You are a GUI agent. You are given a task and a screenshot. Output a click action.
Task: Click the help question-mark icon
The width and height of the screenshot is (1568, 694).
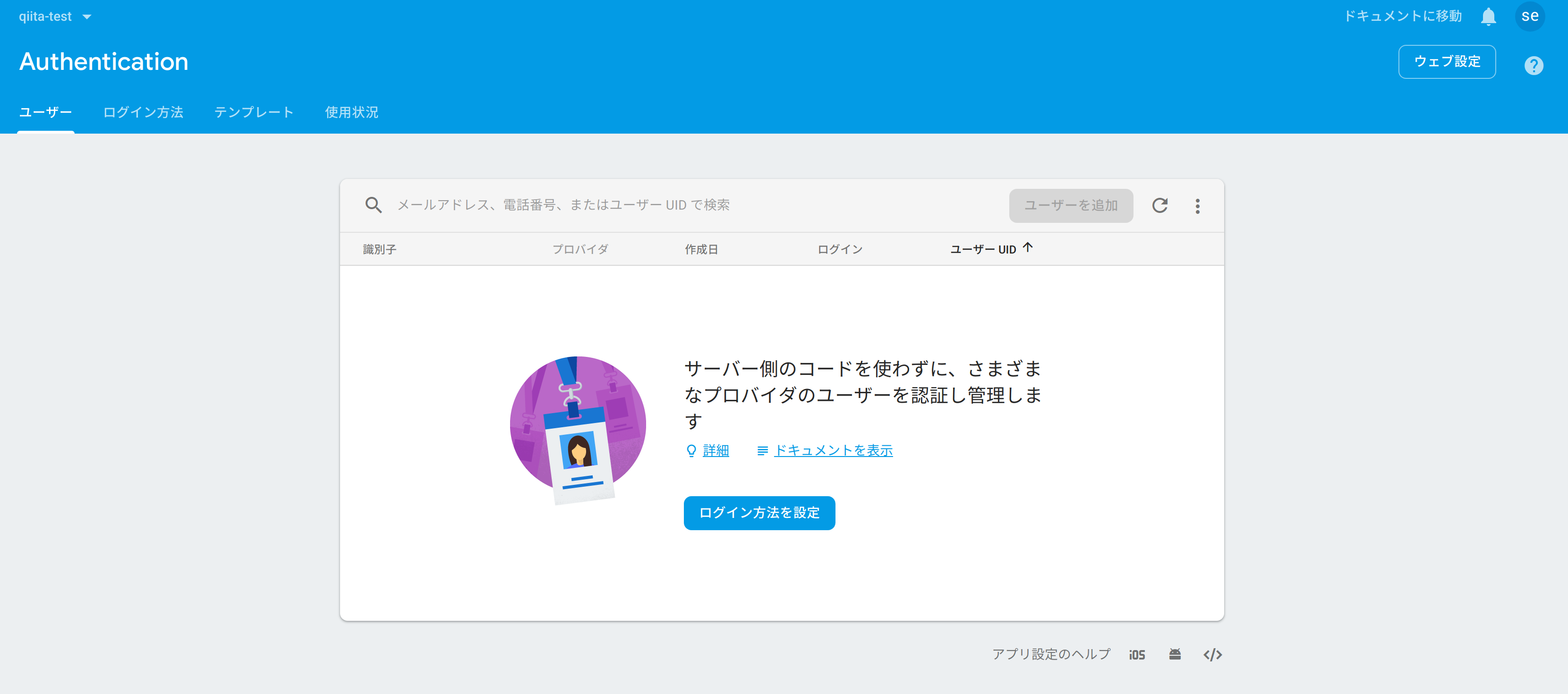coord(1534,65)
